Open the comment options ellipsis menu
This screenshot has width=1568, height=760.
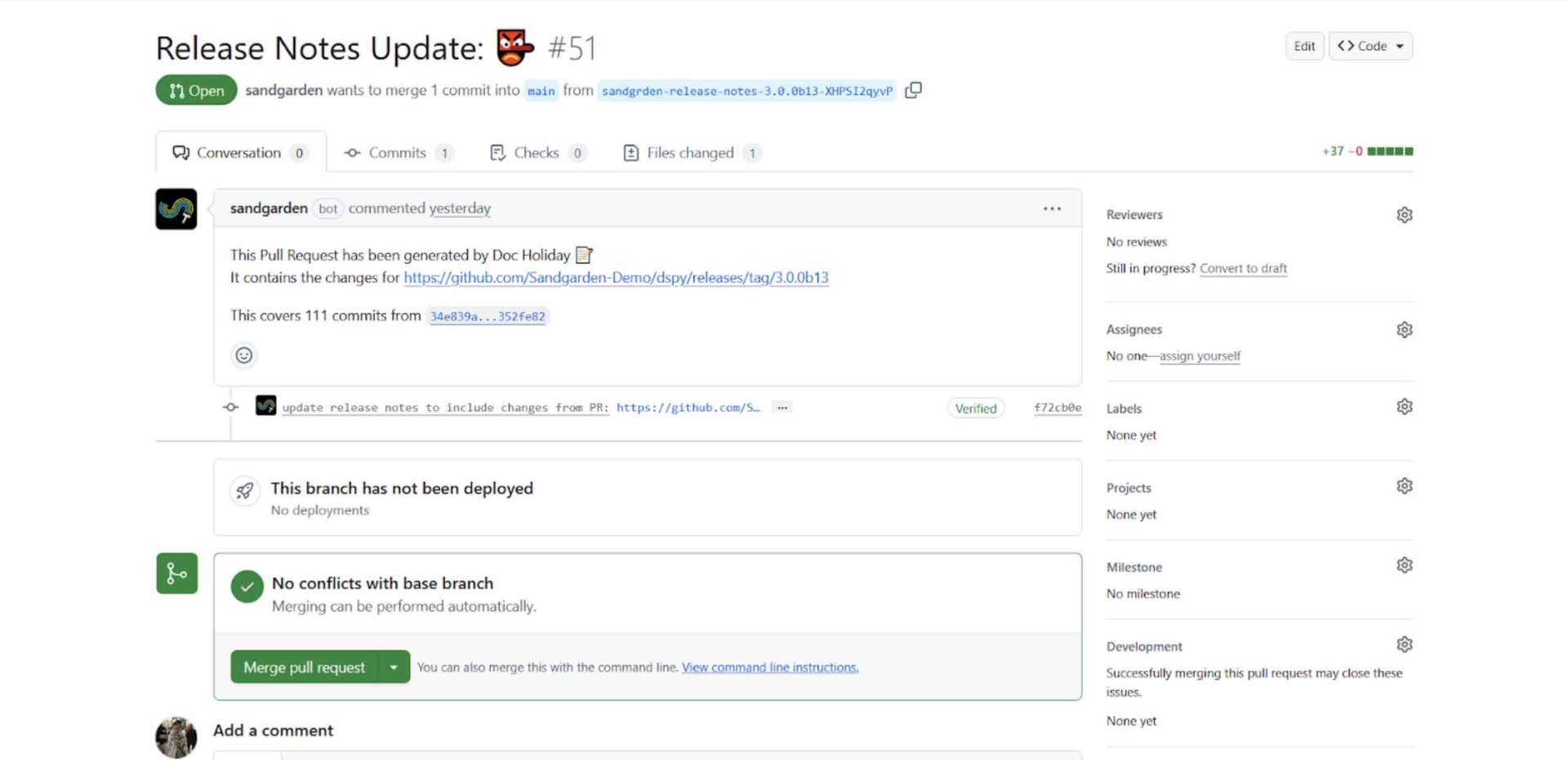pyautogui.click(x=1052, y=209)
